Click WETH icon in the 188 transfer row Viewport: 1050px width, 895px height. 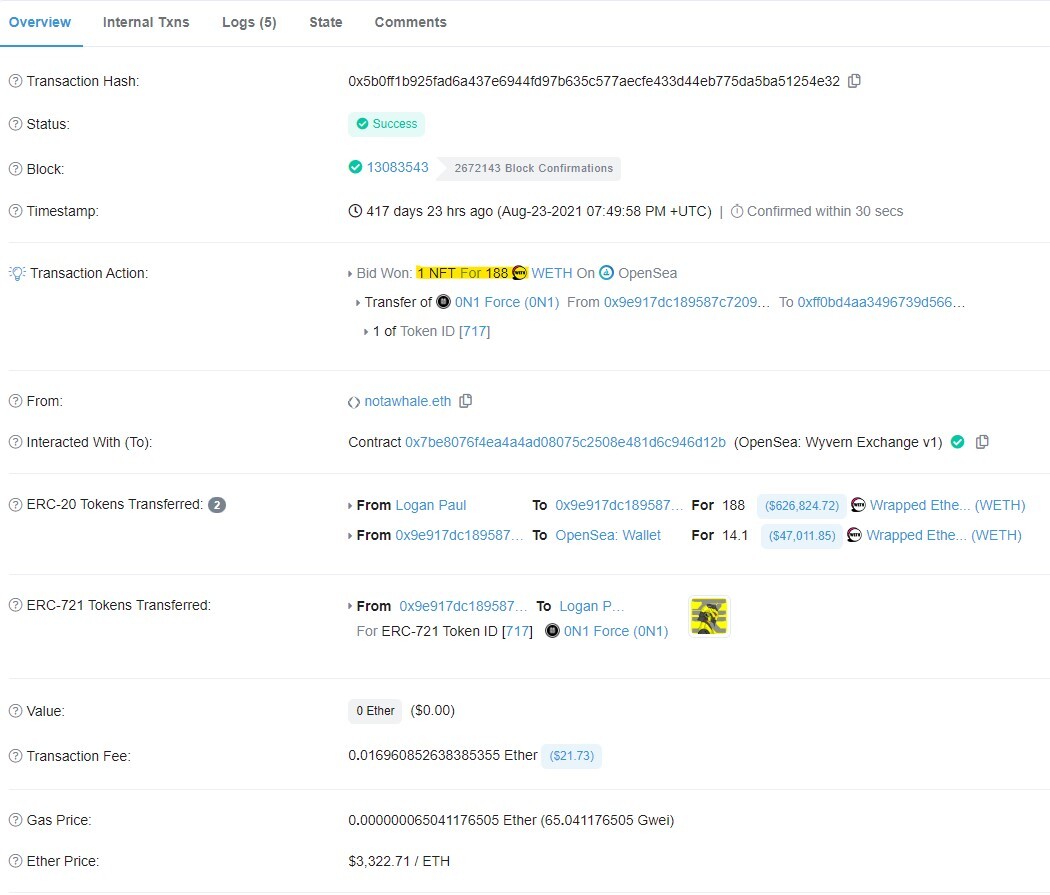[858, 505]
